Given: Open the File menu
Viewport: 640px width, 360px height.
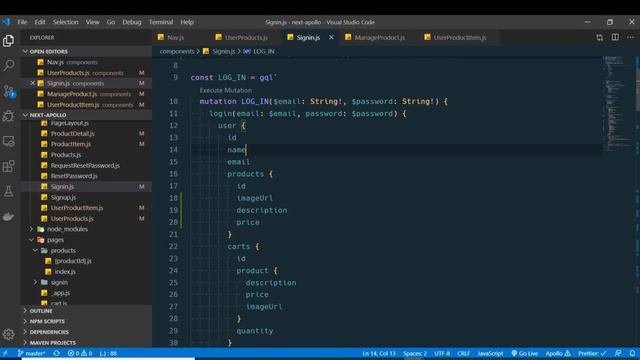Looking at the screenshot, I should tap(22, 22).
